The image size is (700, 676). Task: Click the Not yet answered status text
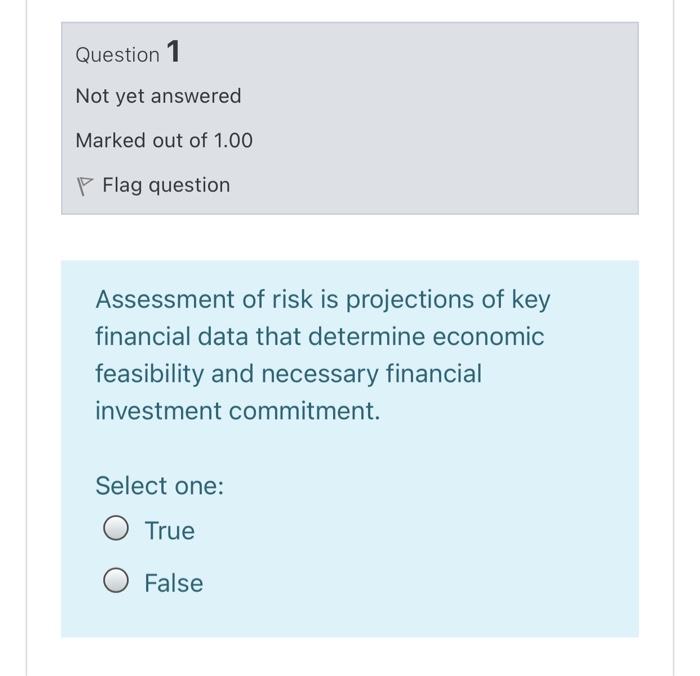click(158, 96)
